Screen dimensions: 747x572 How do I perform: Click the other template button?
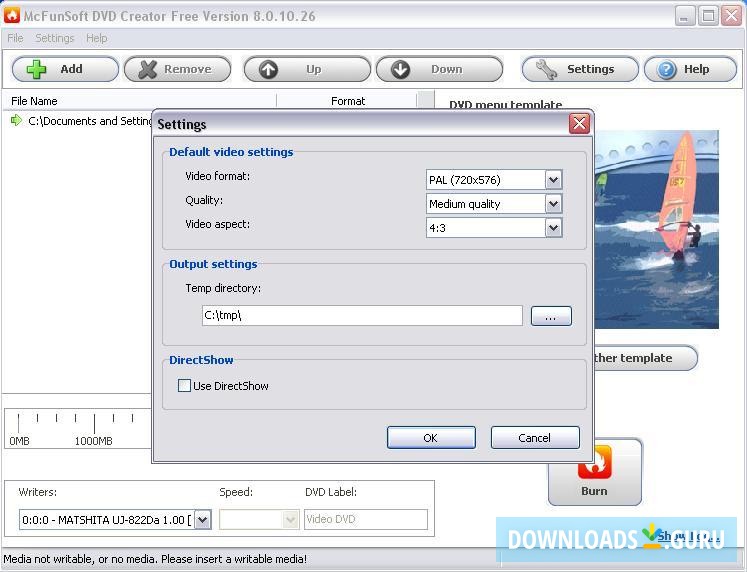pos(645,358)
